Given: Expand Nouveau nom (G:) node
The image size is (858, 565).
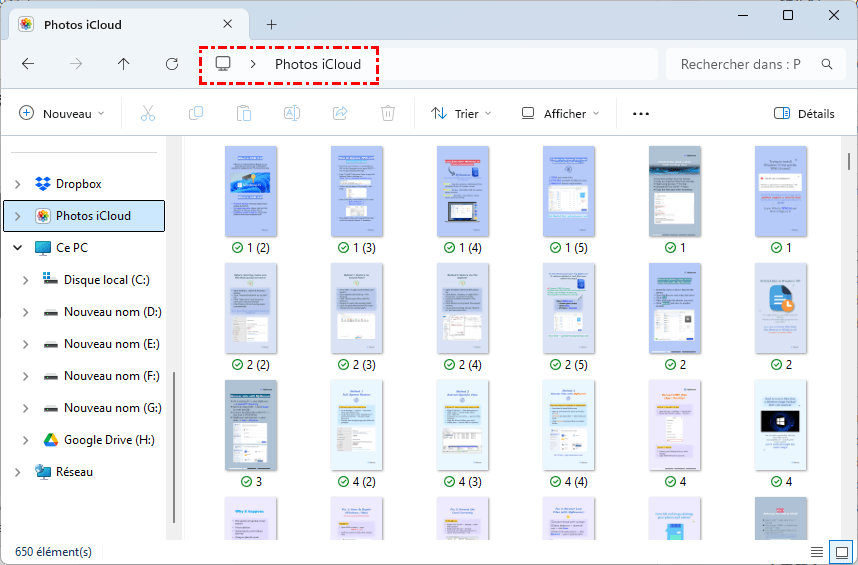Looking at the screenshot, I should pos(25,408).
